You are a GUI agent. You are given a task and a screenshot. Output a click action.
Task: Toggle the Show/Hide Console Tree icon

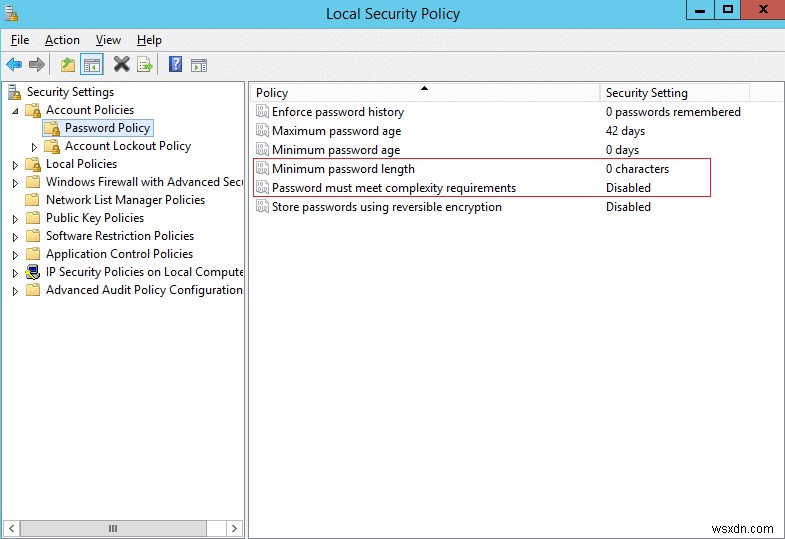point(92,65)
